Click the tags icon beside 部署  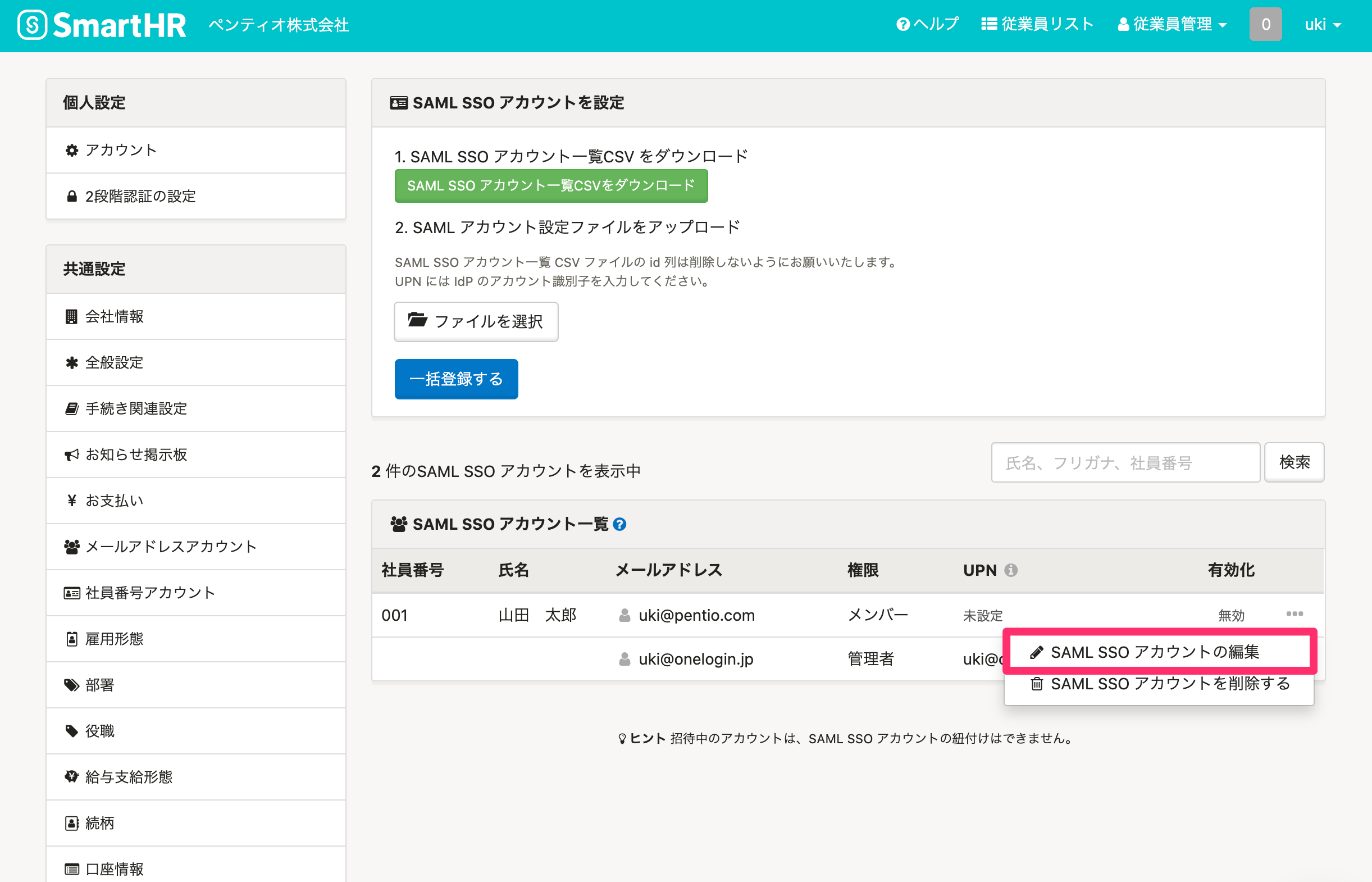(71, 685)
